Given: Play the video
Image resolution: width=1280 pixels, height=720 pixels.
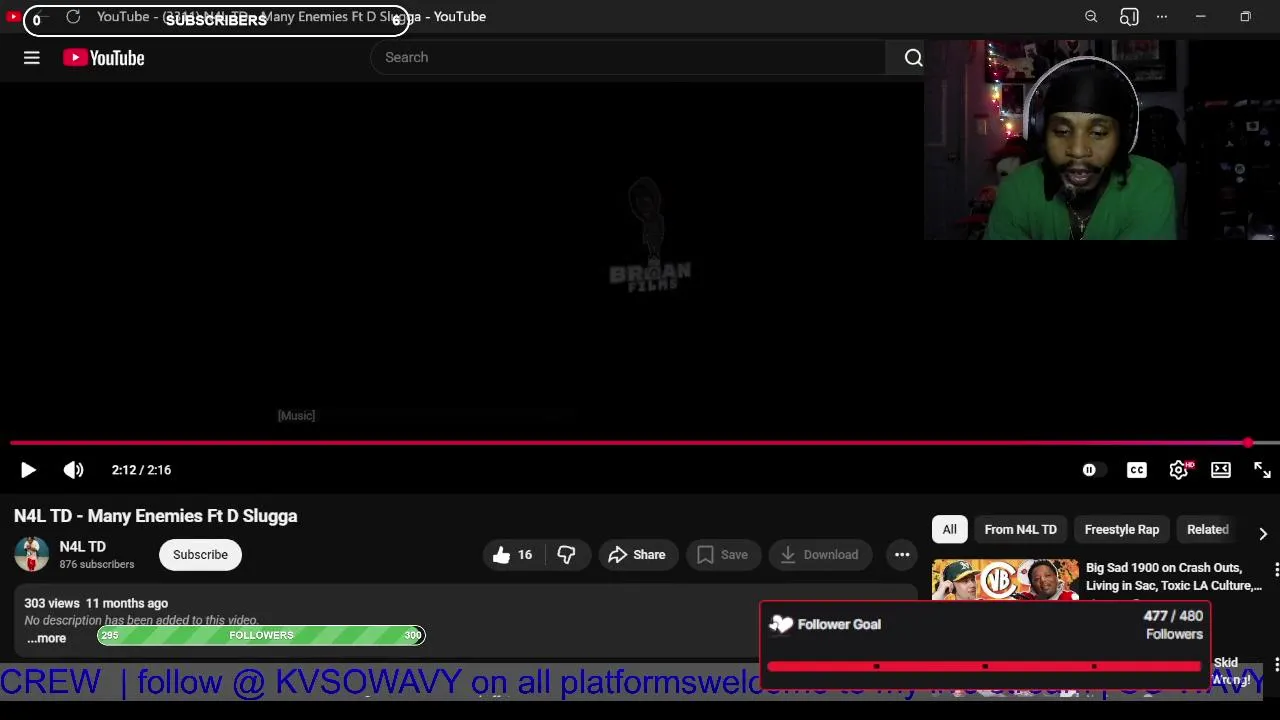Looking at the screenshot, I should pyautogui.click(x=28, y=470).
